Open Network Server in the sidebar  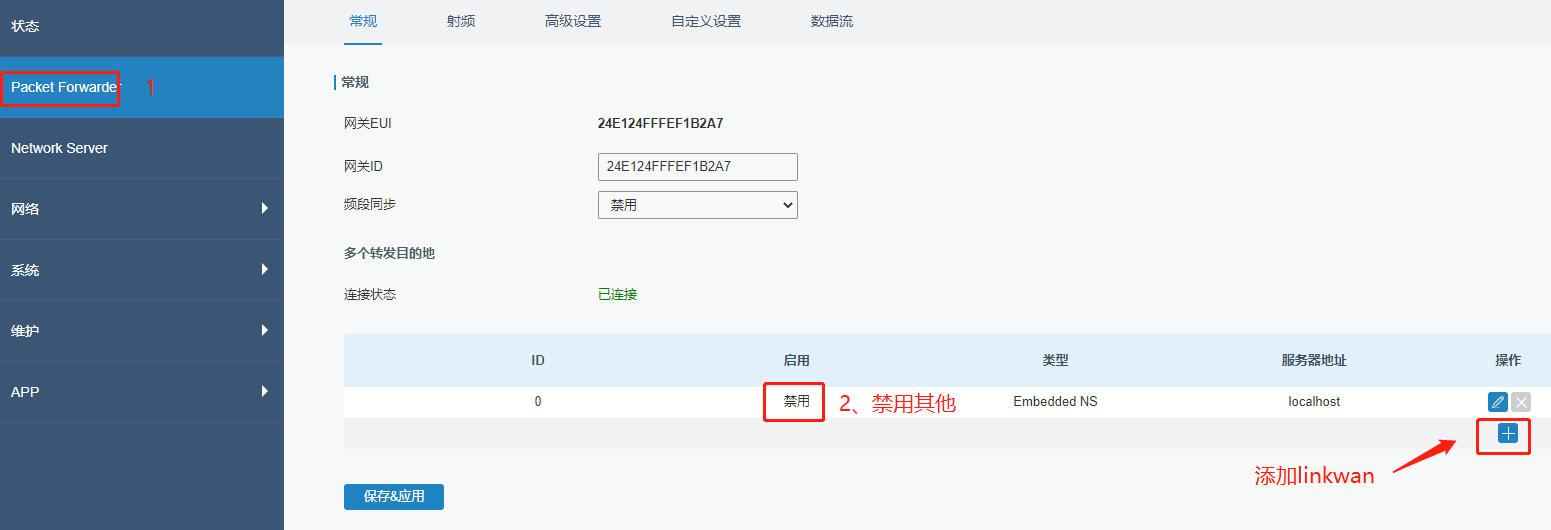pyautogui.click(x=59, y=148)
